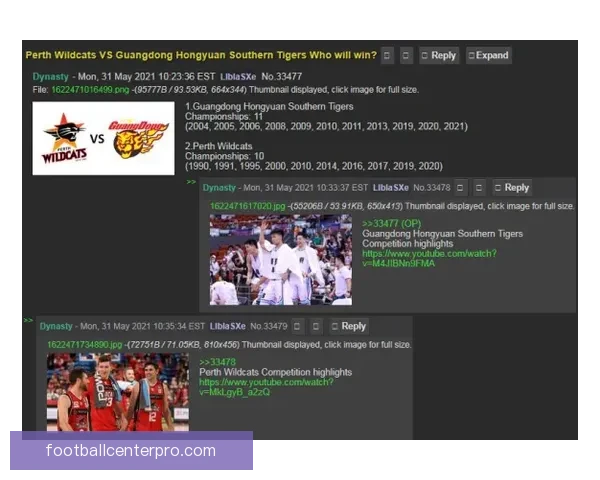600x480 pixels.
Task: Click first square icon on post No.33479
Action: click(x=297, y=326)
